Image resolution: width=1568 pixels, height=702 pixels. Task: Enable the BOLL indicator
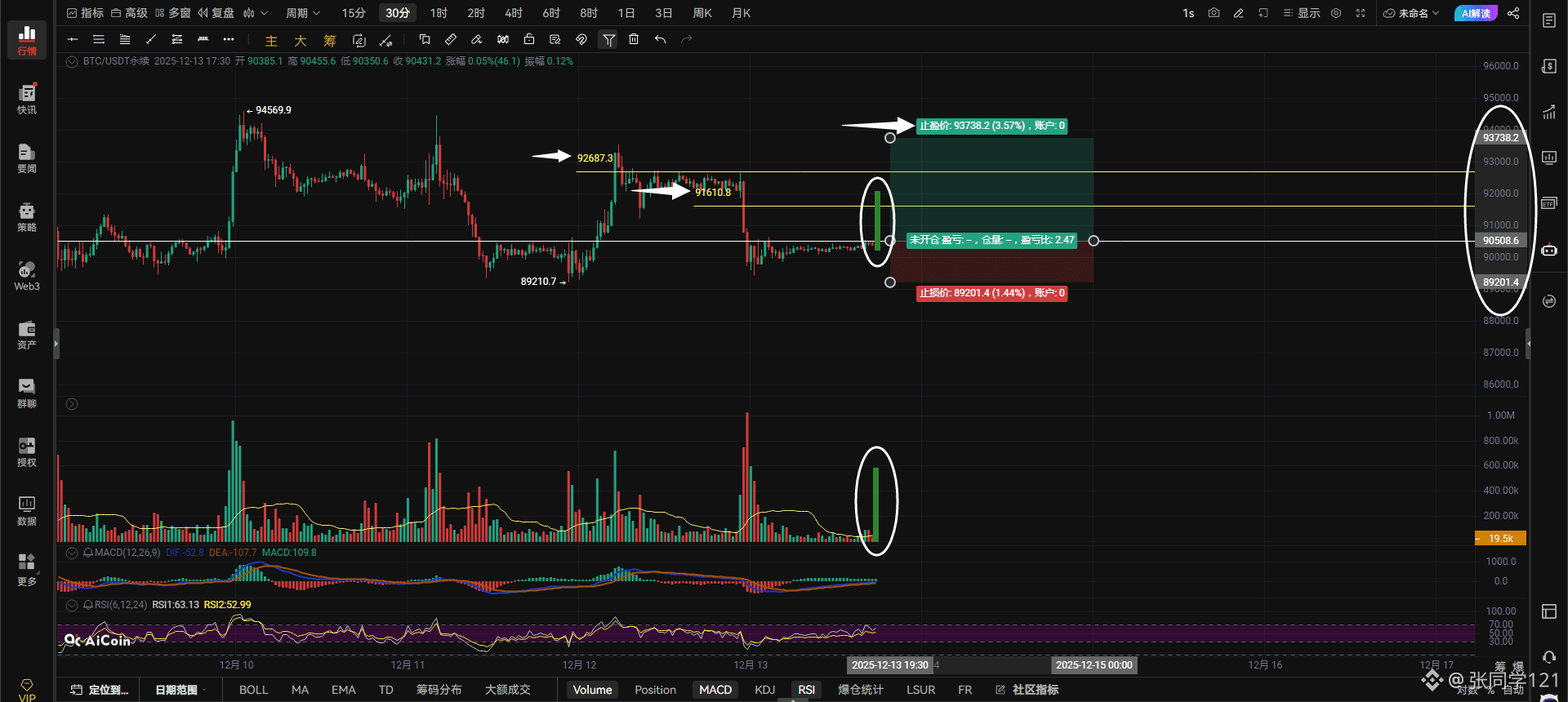[x=253, y=690]
